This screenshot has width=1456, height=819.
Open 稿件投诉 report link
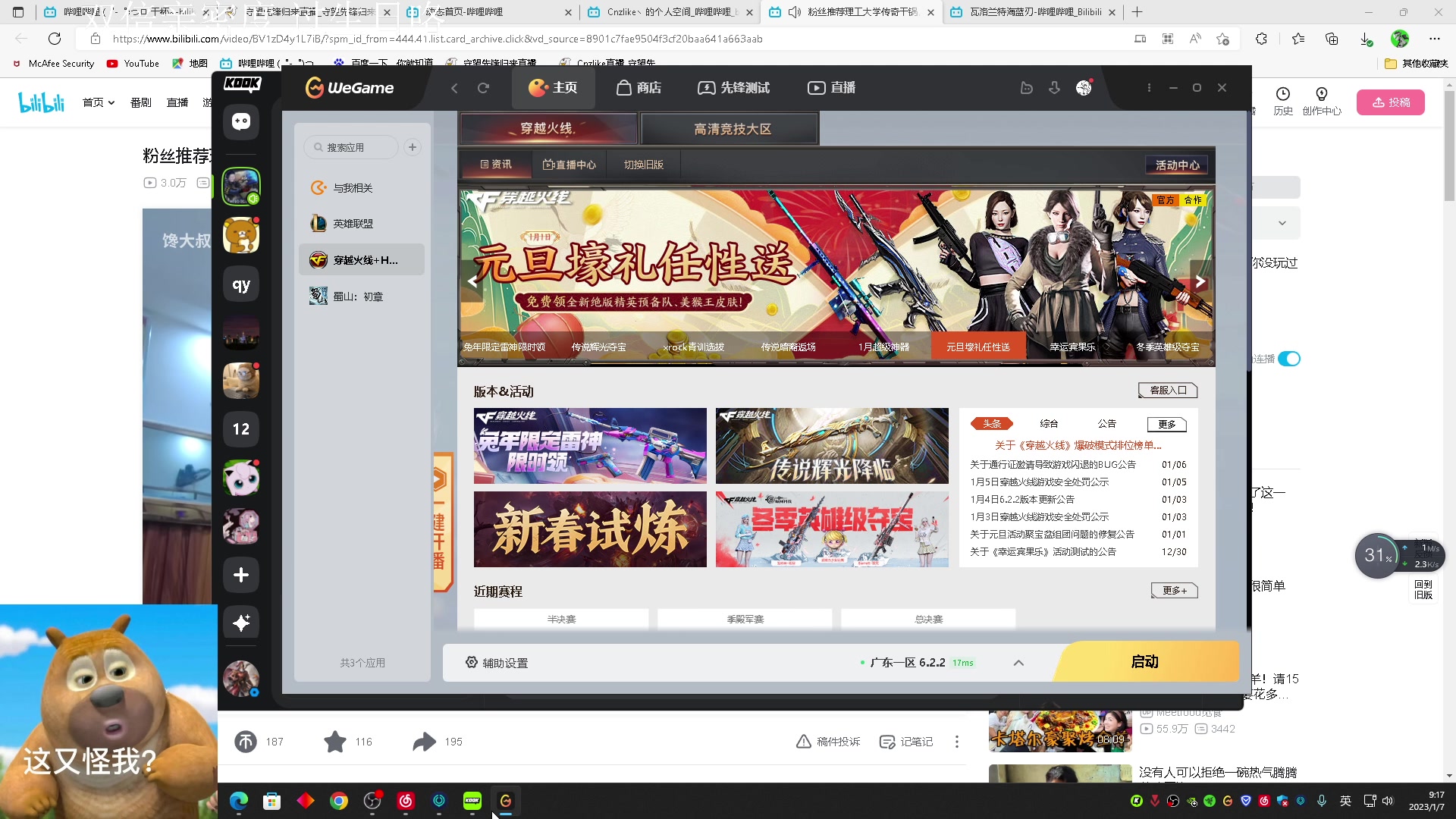[828, 742]
